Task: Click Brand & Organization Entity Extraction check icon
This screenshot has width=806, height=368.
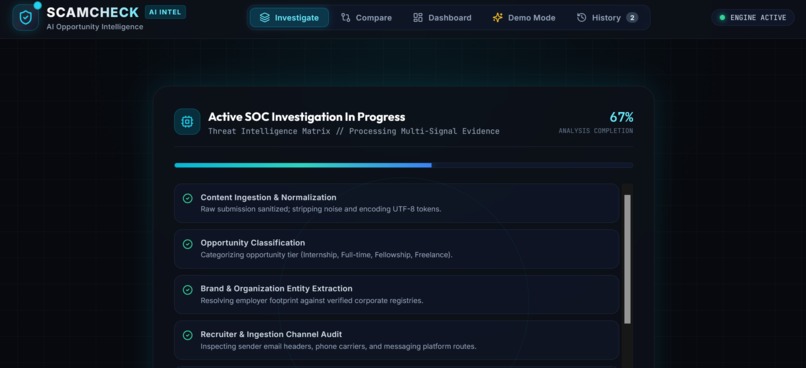Action: 188,290
